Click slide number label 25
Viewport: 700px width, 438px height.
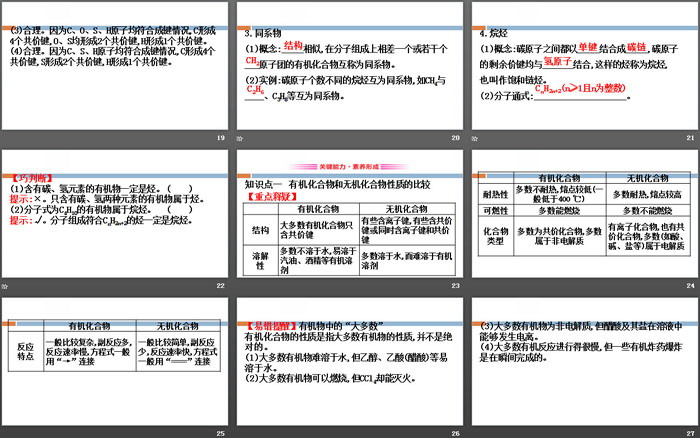pyautogui.click(x=221, y=434)
